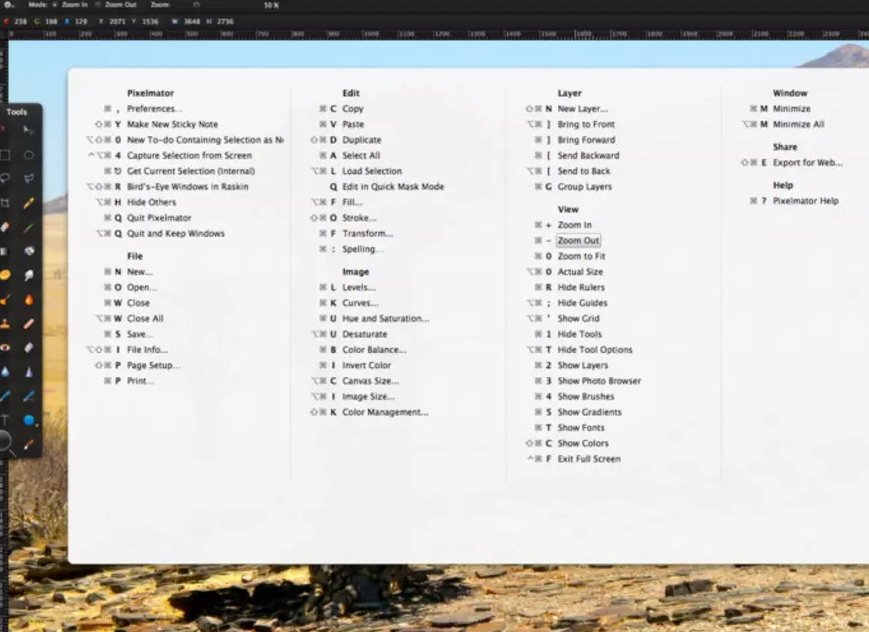Choose Page Setup... entry
The height and width of the screenshot is (632, 869).
coord(154,365)
